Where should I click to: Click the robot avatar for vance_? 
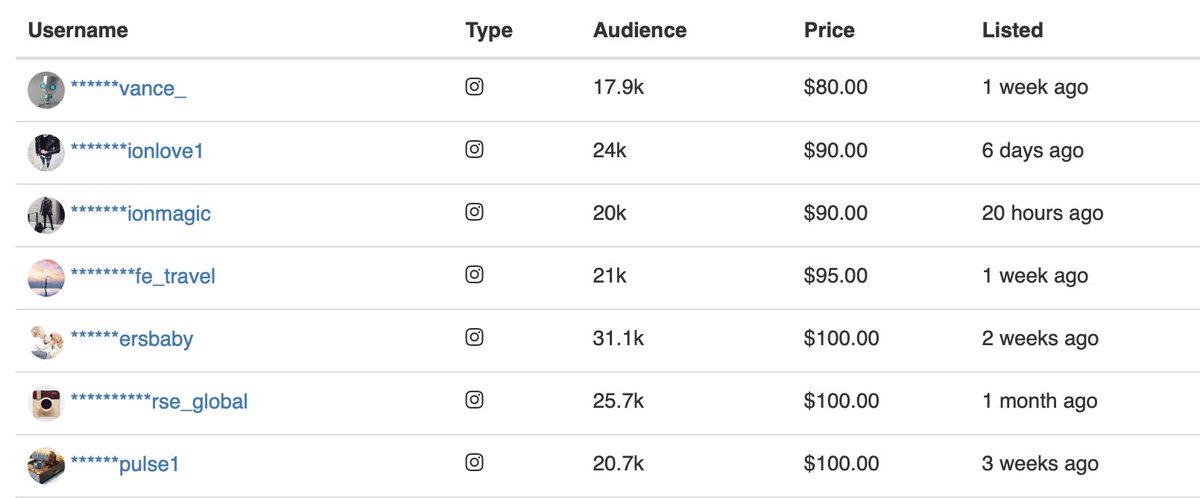(46, 89)
